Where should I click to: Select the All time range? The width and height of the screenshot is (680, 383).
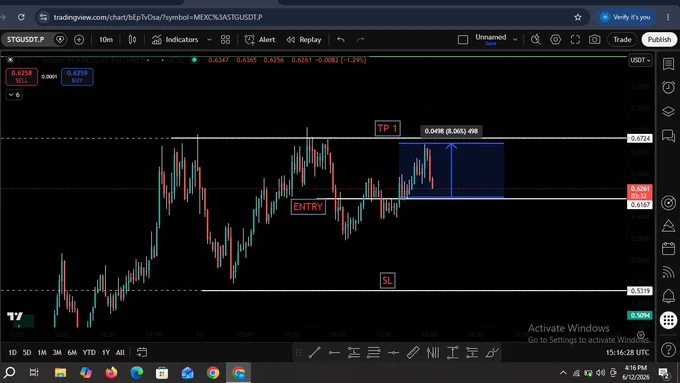point(120,352)
